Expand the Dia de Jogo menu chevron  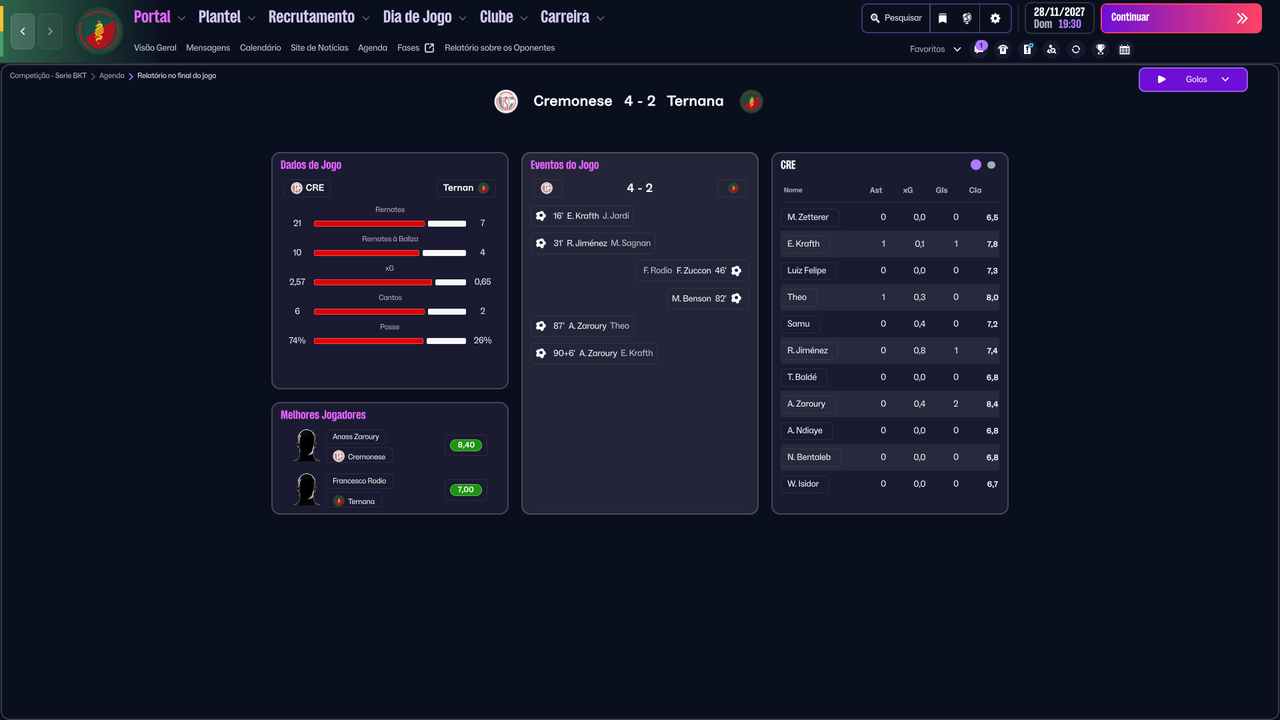coord(463,18)
